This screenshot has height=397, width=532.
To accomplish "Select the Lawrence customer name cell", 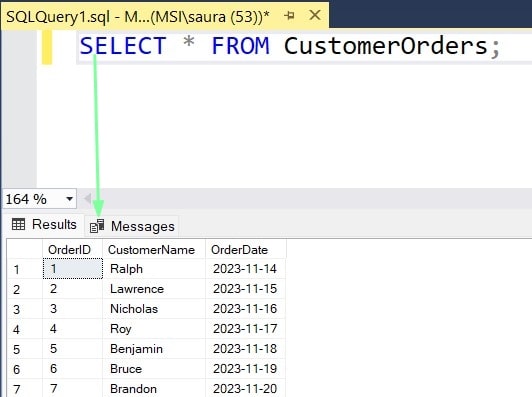I will point(154,289).
